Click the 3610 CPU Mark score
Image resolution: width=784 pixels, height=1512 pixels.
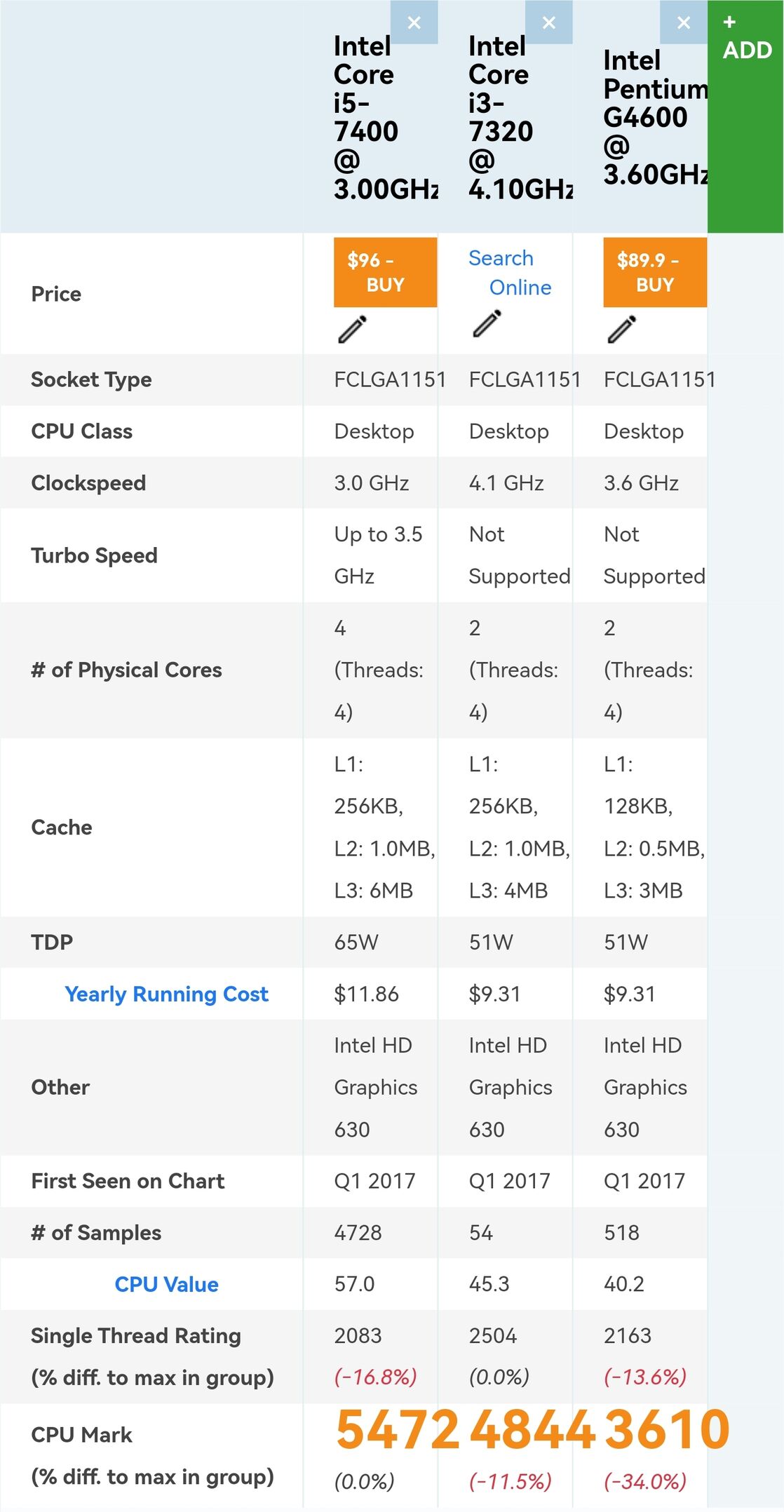click(x=667, y=1430)
